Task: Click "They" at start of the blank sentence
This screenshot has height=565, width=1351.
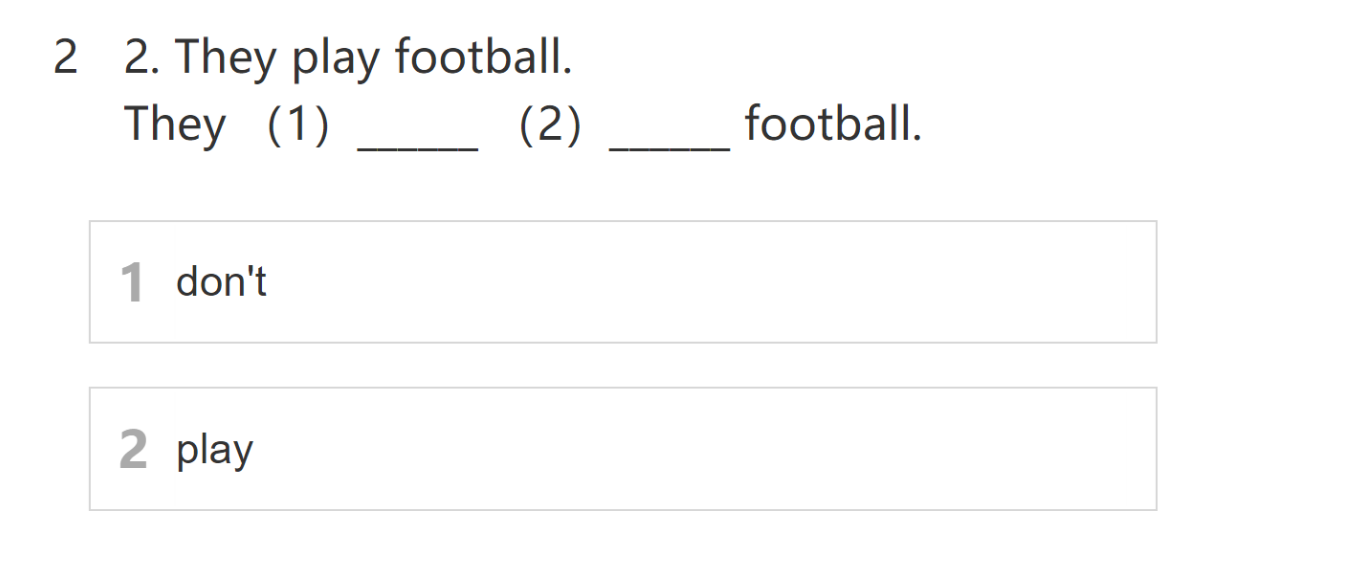Action: [175, 125]
